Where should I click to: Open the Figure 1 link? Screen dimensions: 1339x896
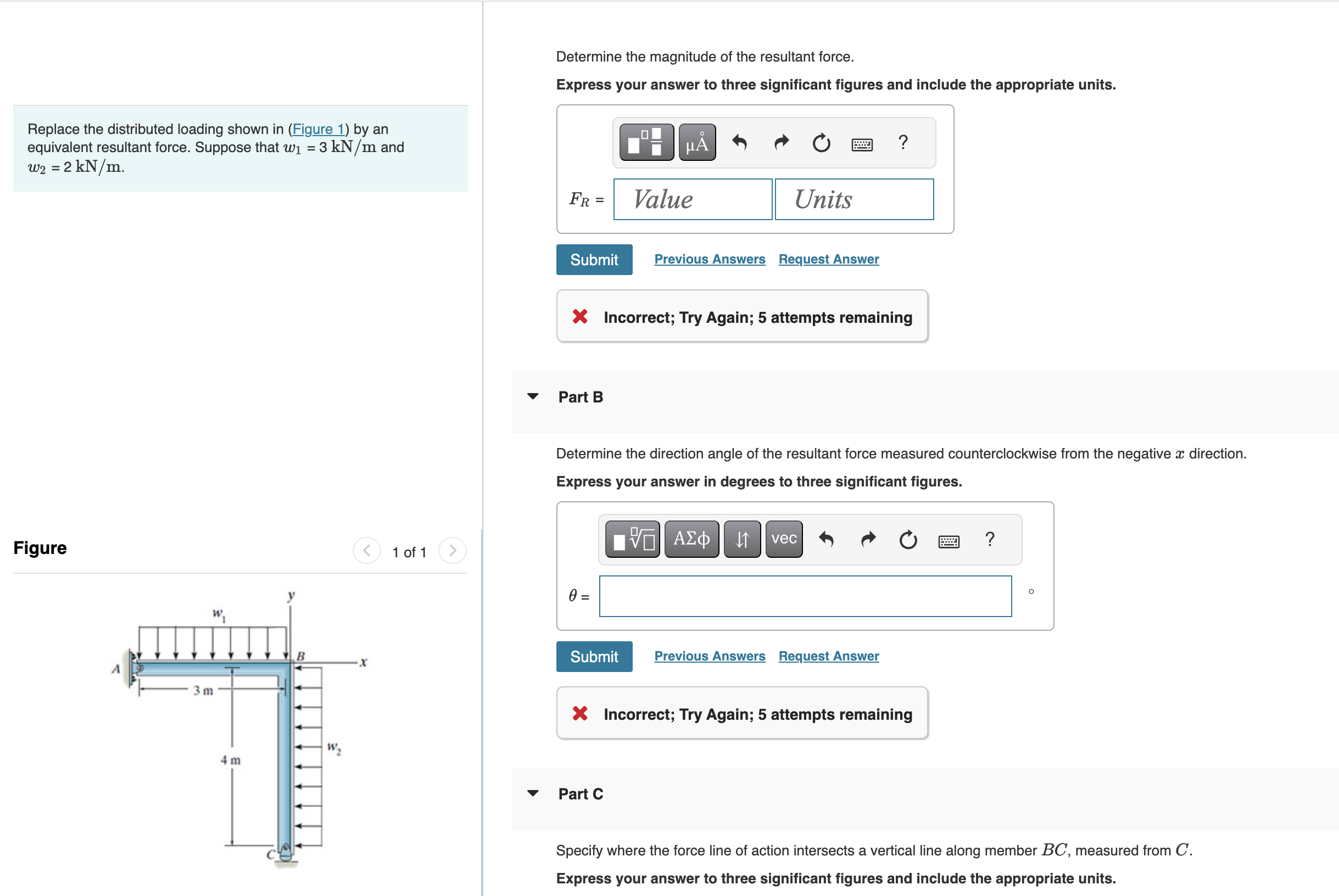click(319, 129)
